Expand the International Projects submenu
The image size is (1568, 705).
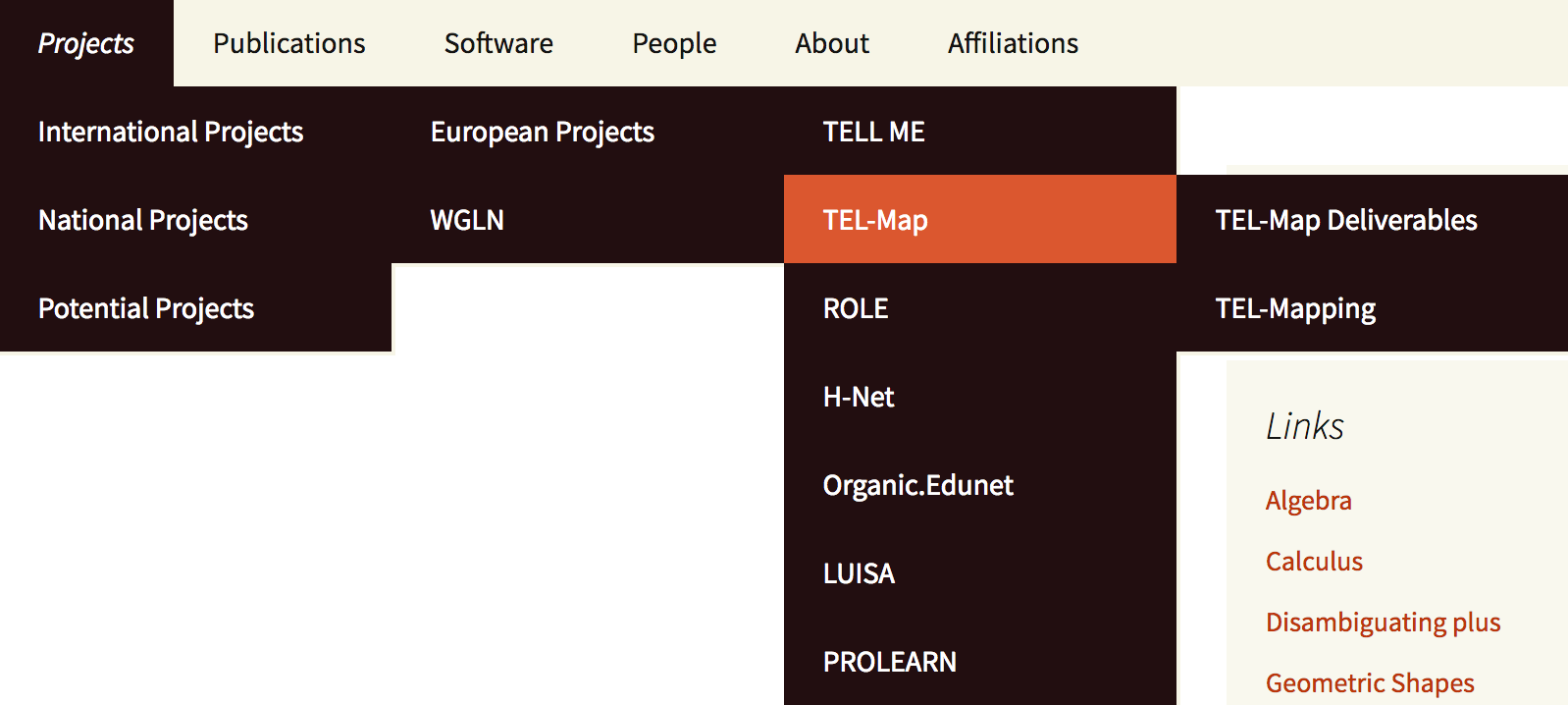coord(171,132)
